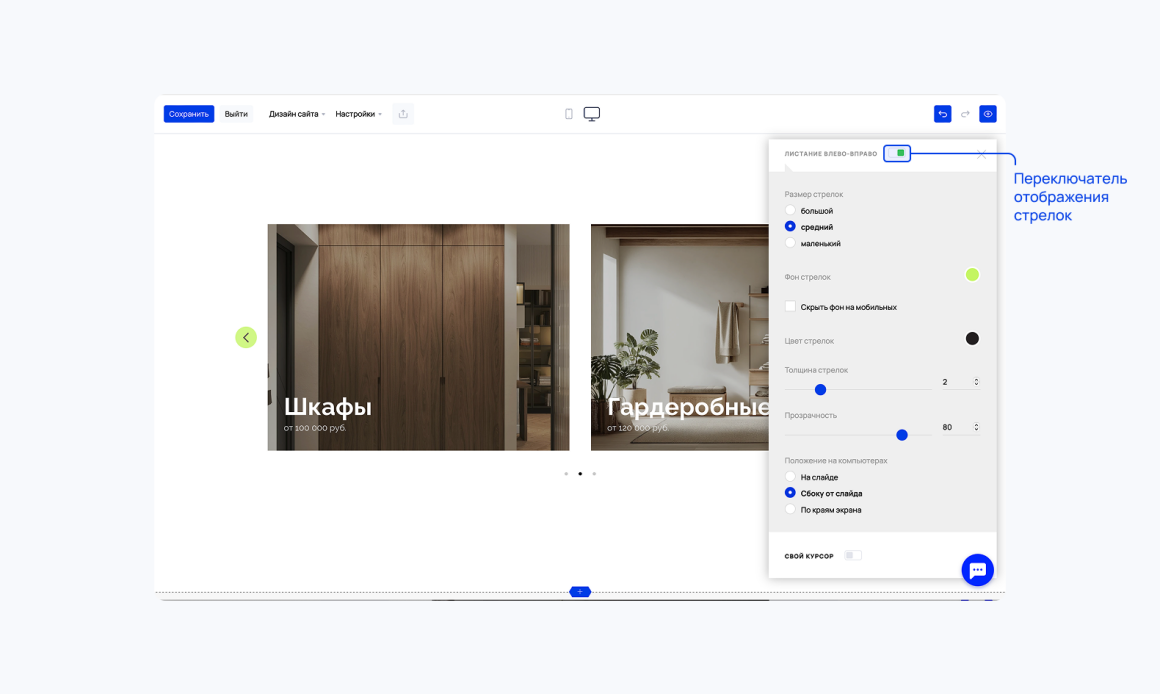The image size is (1160, 694).
Task: Switch to desktop monitor view icon
Action: pos(592,114)
